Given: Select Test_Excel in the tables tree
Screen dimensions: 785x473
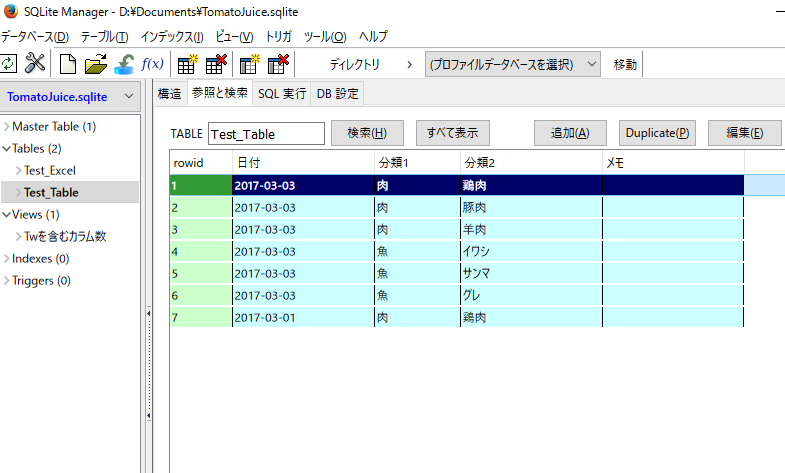Looking at the screenshot, I should coord(50,171).
